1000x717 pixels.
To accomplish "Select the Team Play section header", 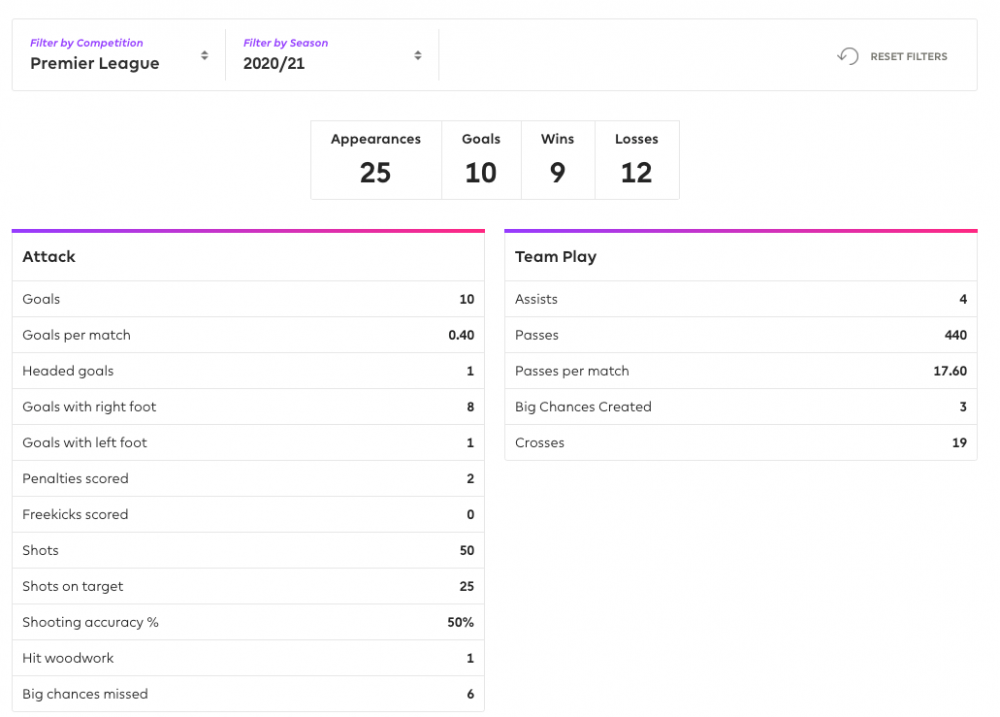I will [740, 257].
